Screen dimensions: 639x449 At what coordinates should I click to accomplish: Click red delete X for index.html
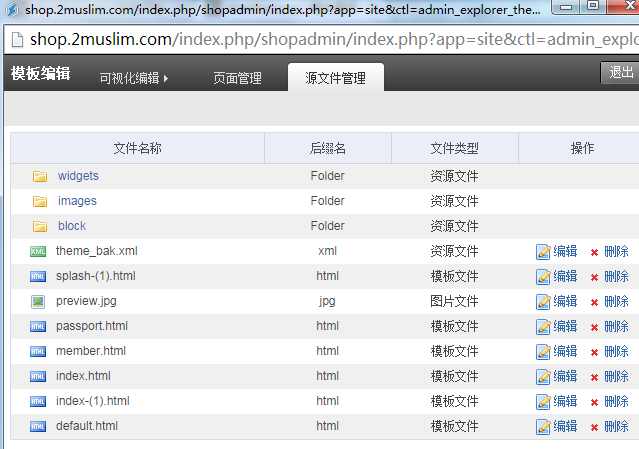pyautogui.click(x=594, y=378)
